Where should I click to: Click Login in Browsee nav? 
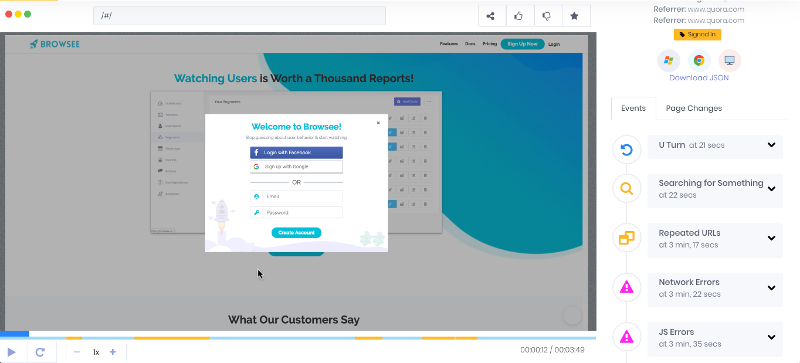(x=554, y=44)
